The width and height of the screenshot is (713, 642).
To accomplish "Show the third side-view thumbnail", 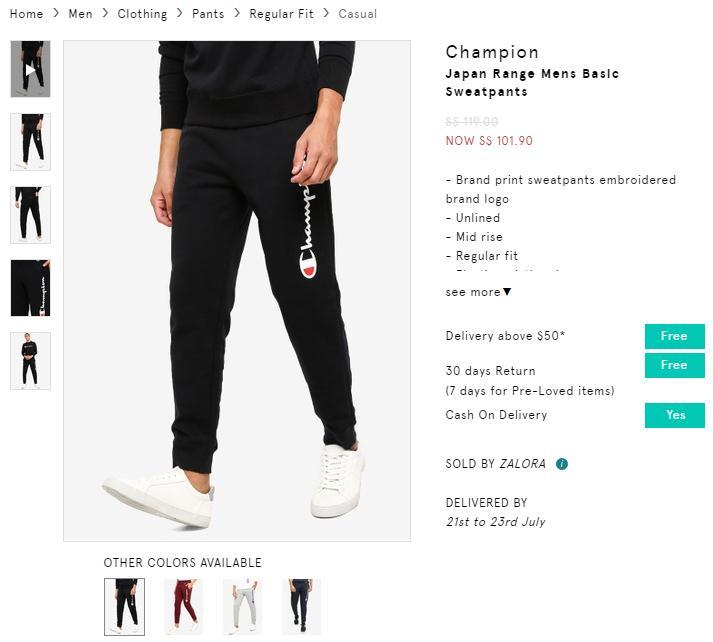I will 30,214.
